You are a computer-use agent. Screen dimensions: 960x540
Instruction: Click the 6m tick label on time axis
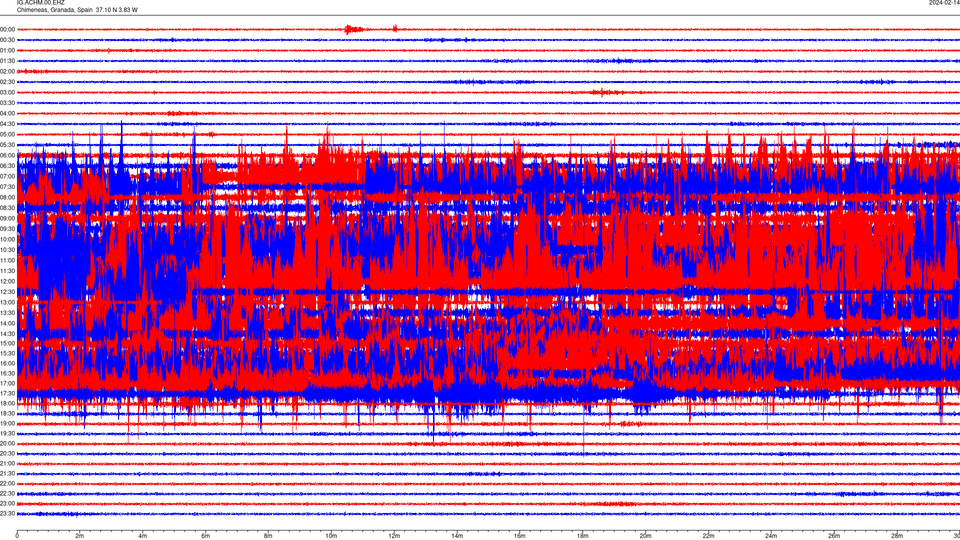[x=206, y=536]
